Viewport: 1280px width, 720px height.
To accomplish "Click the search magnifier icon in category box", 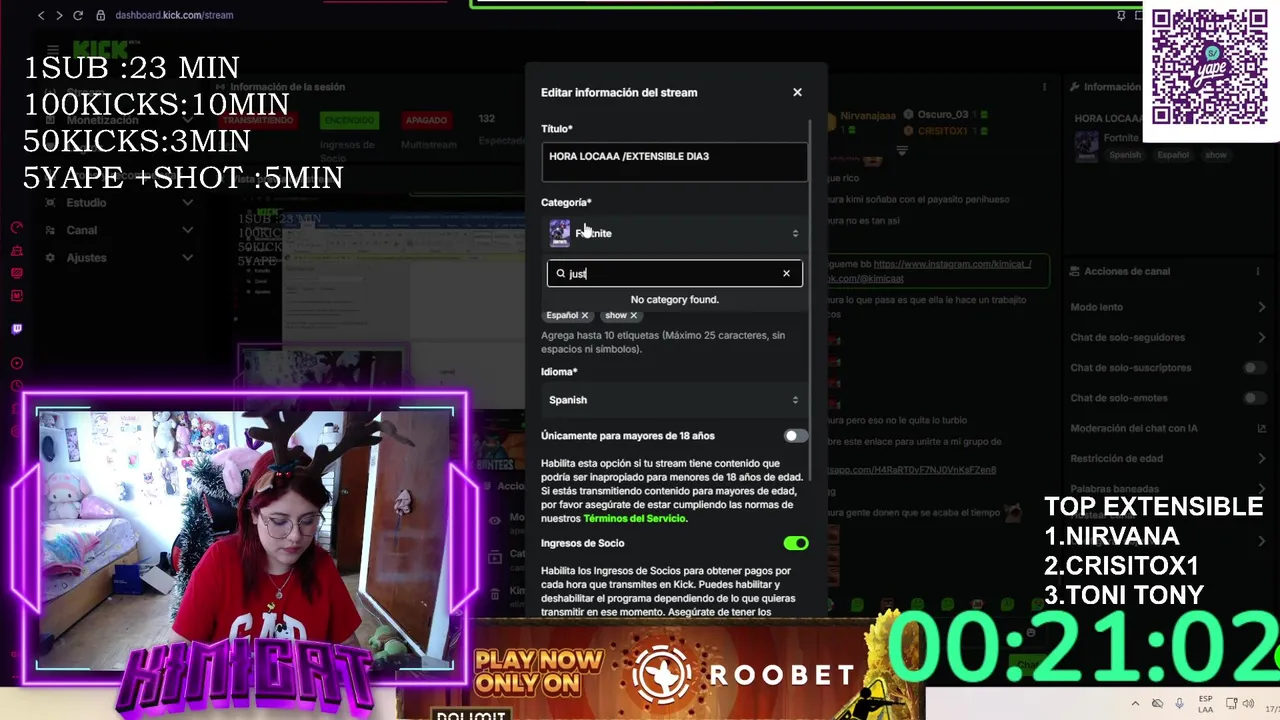I will point(561,273).
